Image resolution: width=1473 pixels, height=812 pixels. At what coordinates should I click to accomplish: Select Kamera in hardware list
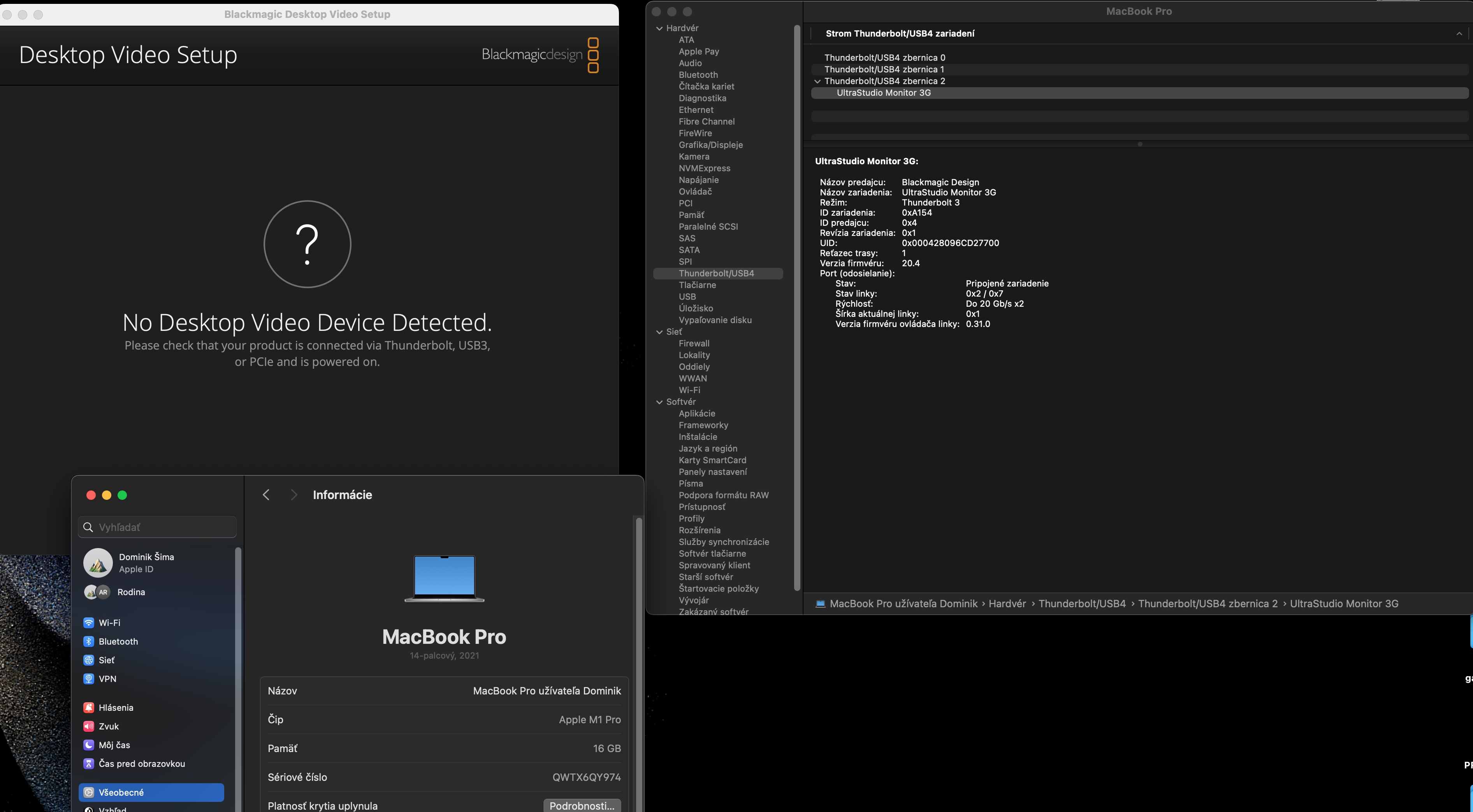[x=694, y=157]
